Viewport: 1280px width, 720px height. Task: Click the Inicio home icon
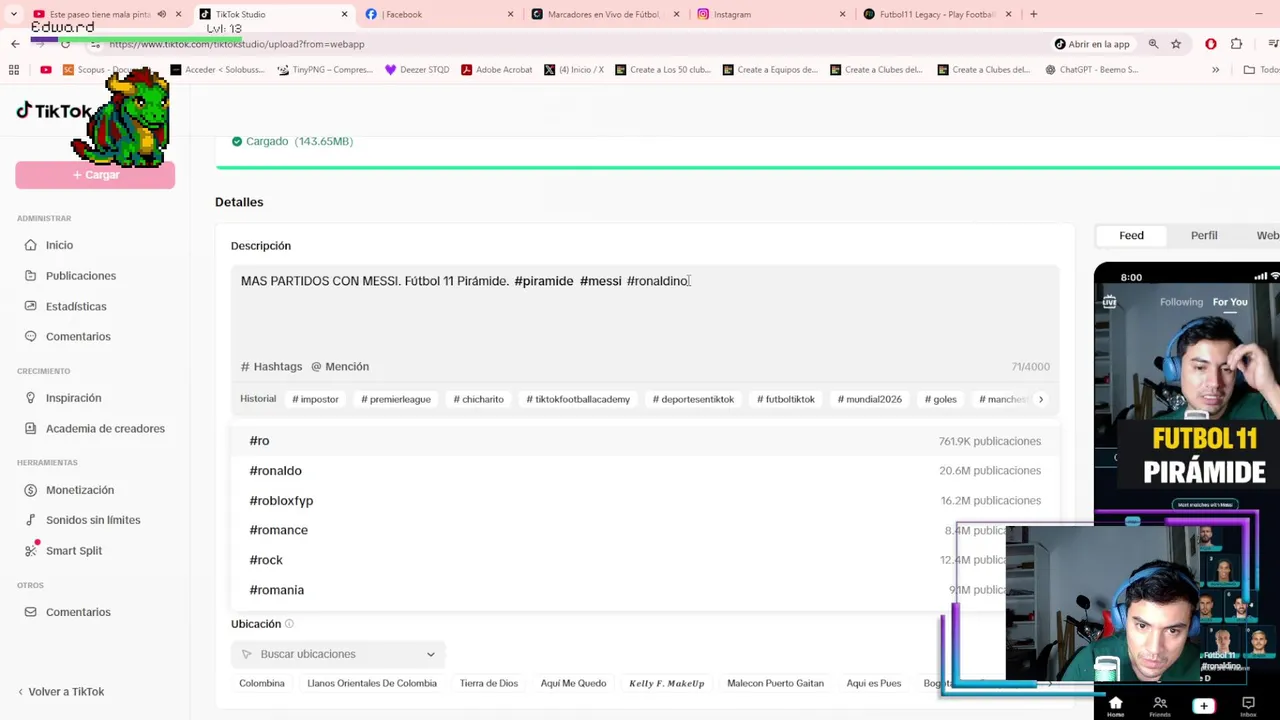click(x=30, y=245)
